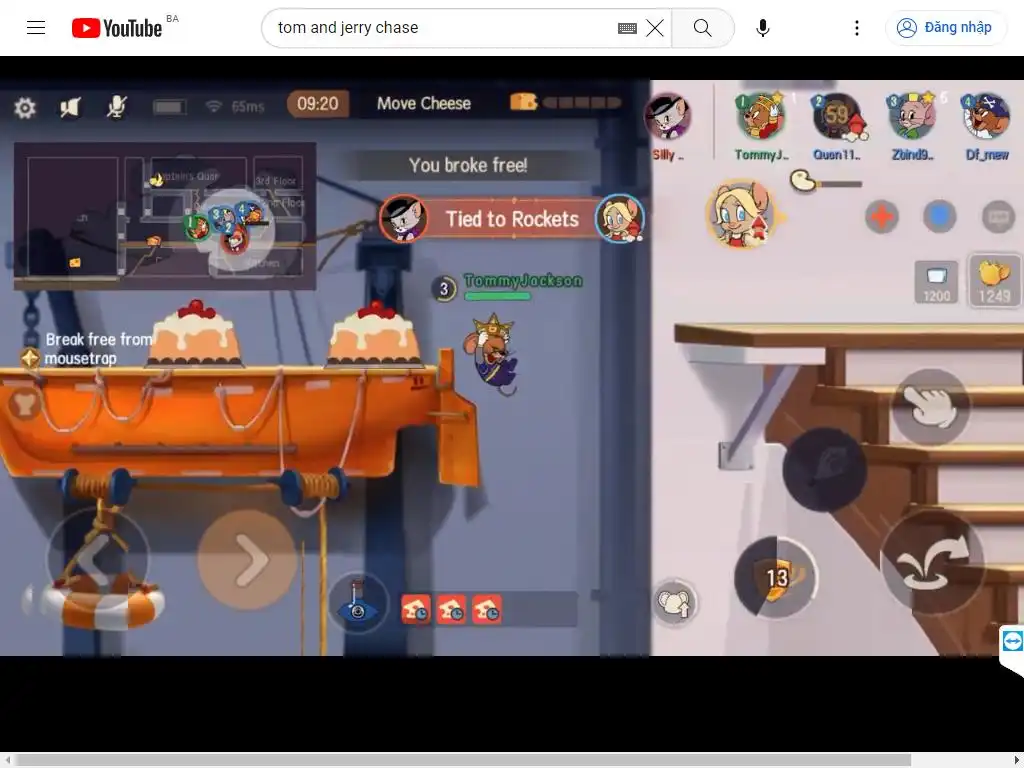Image resolution: width=1024 pixels, height=768 pixels.
Task: Open the on-screen keyboard icon in search box
Action: pos(627,28)
